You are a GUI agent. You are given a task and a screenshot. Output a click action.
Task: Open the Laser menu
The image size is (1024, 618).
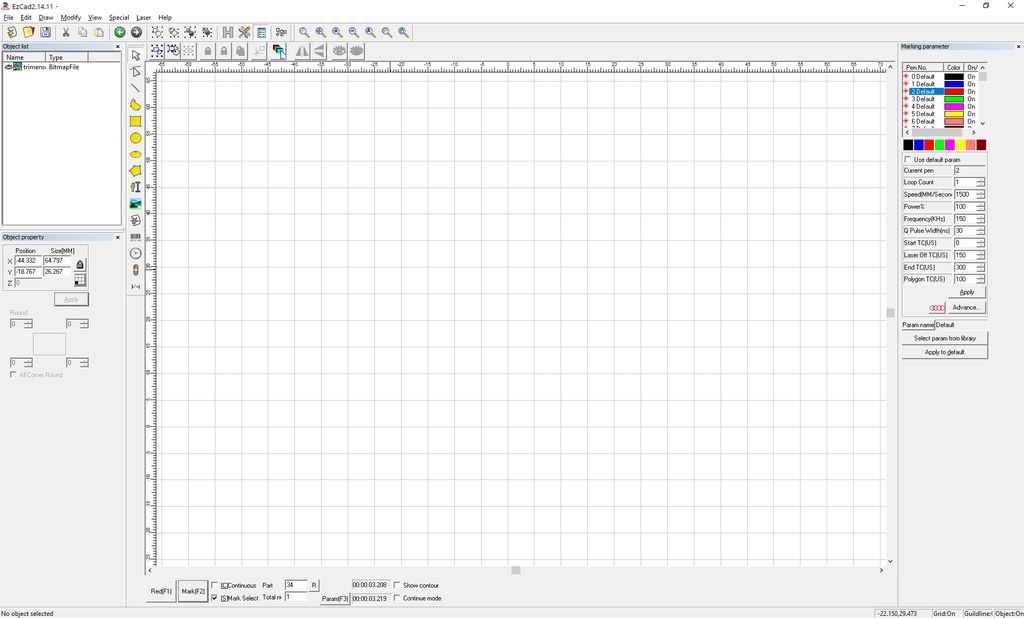click(x=142, y=17)
